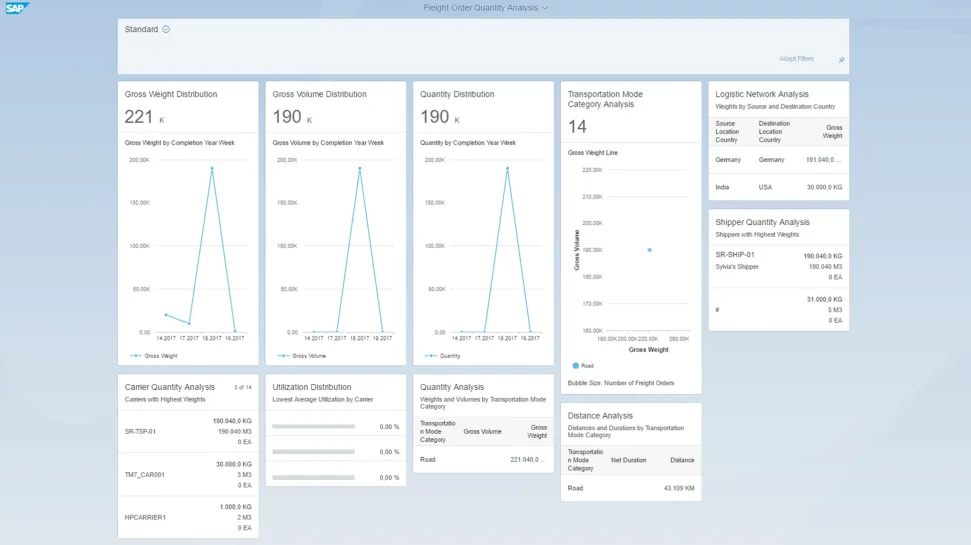The image size is (971, 545).
Task: Select the India to USA table row
Action: (x=778, y=187)
